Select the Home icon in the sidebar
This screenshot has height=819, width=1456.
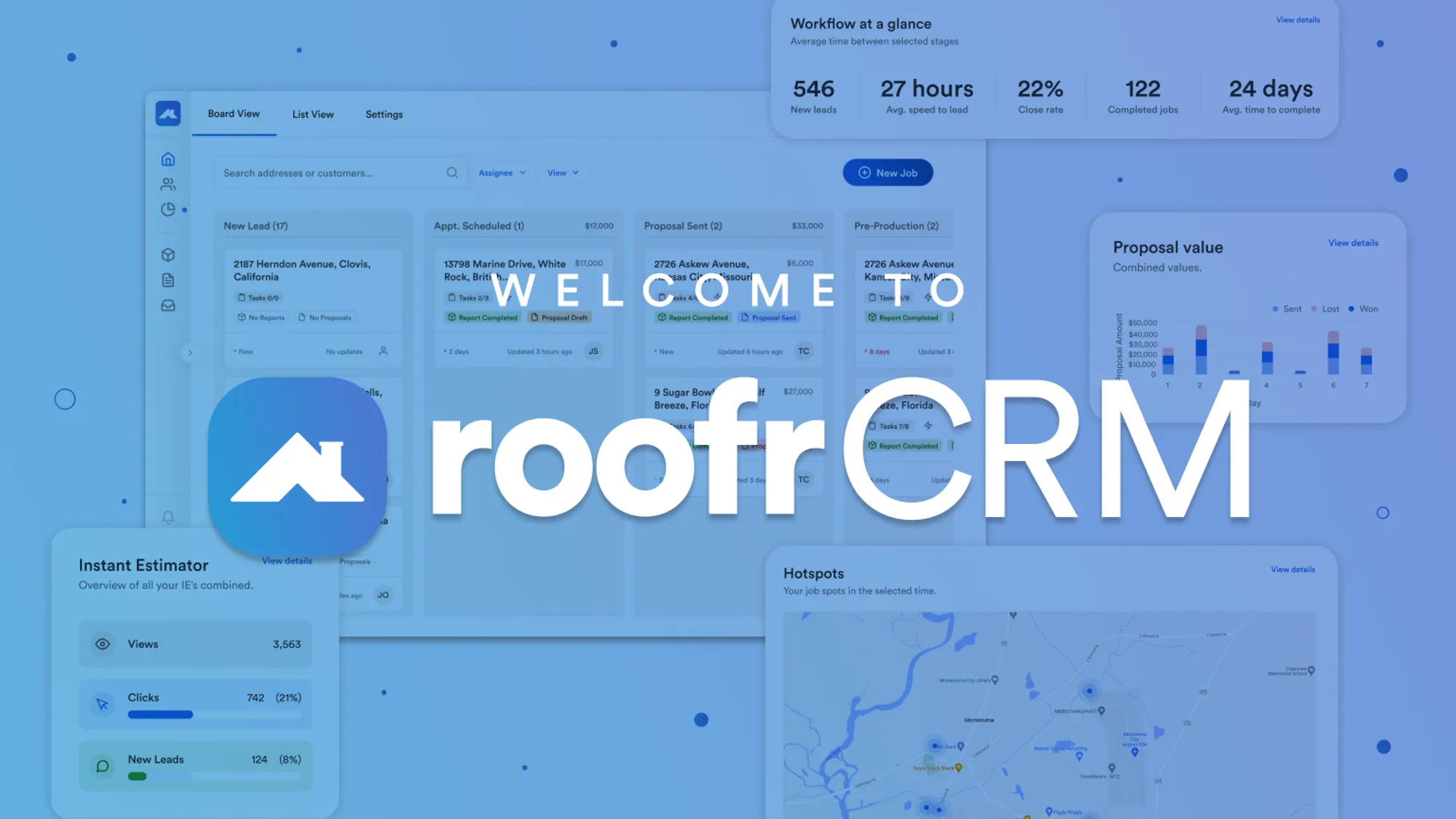click(x=167, y=158)
